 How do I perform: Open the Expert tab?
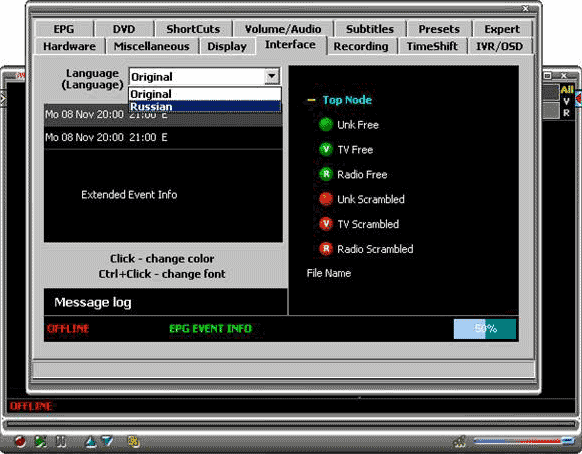coord(502,29)
